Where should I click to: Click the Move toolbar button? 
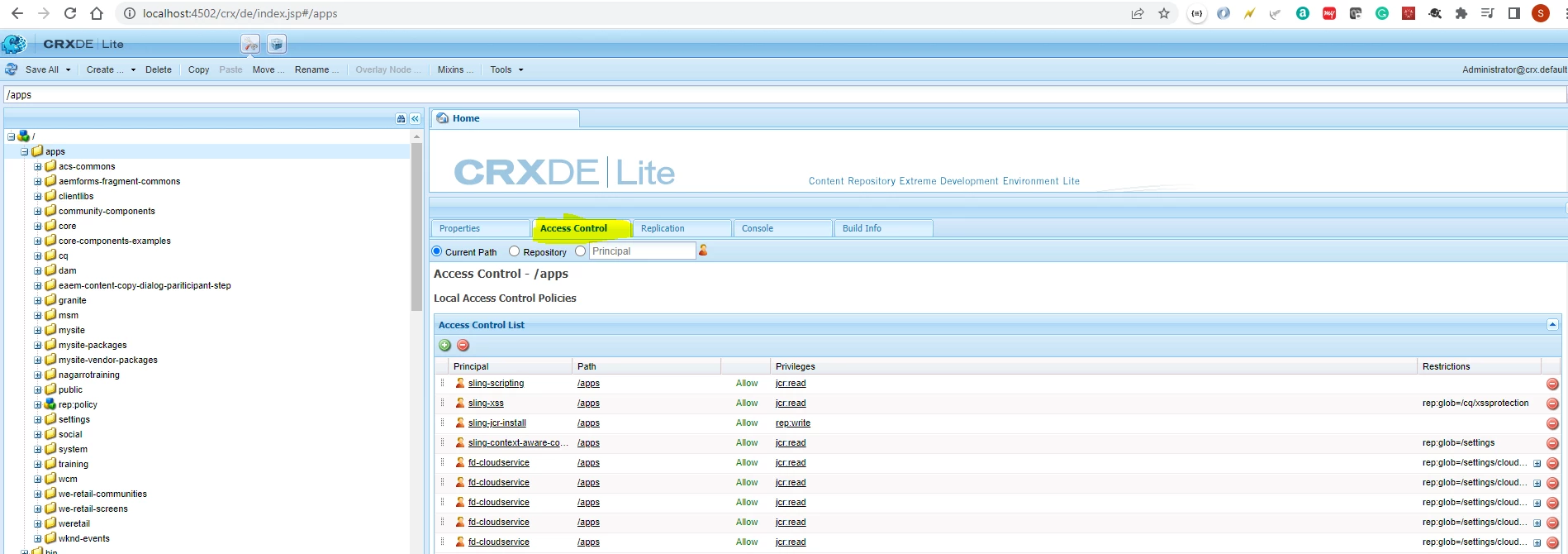pos(268,69)
